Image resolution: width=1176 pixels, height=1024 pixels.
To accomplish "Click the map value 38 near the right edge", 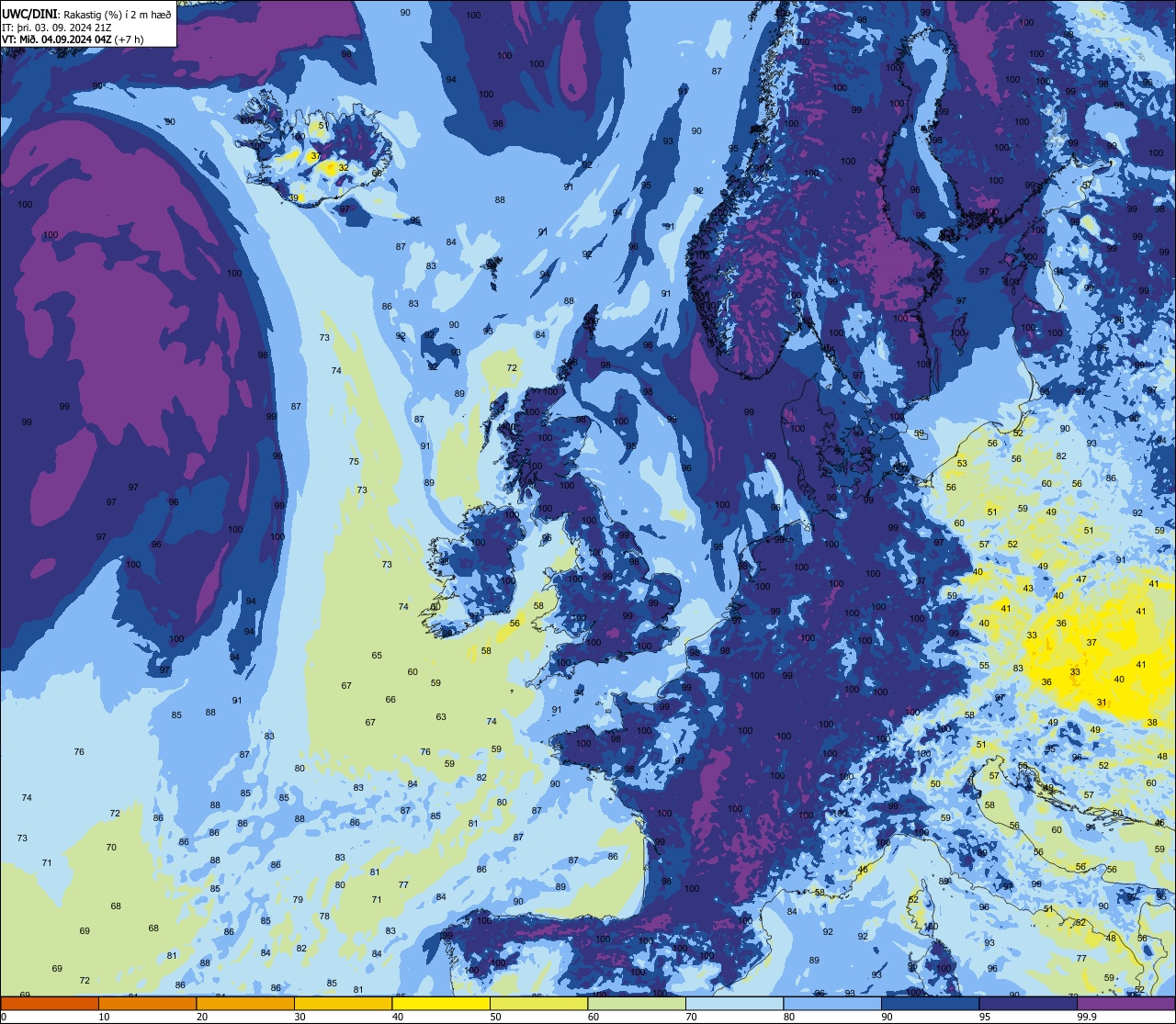I will (x=1152, y=722).
